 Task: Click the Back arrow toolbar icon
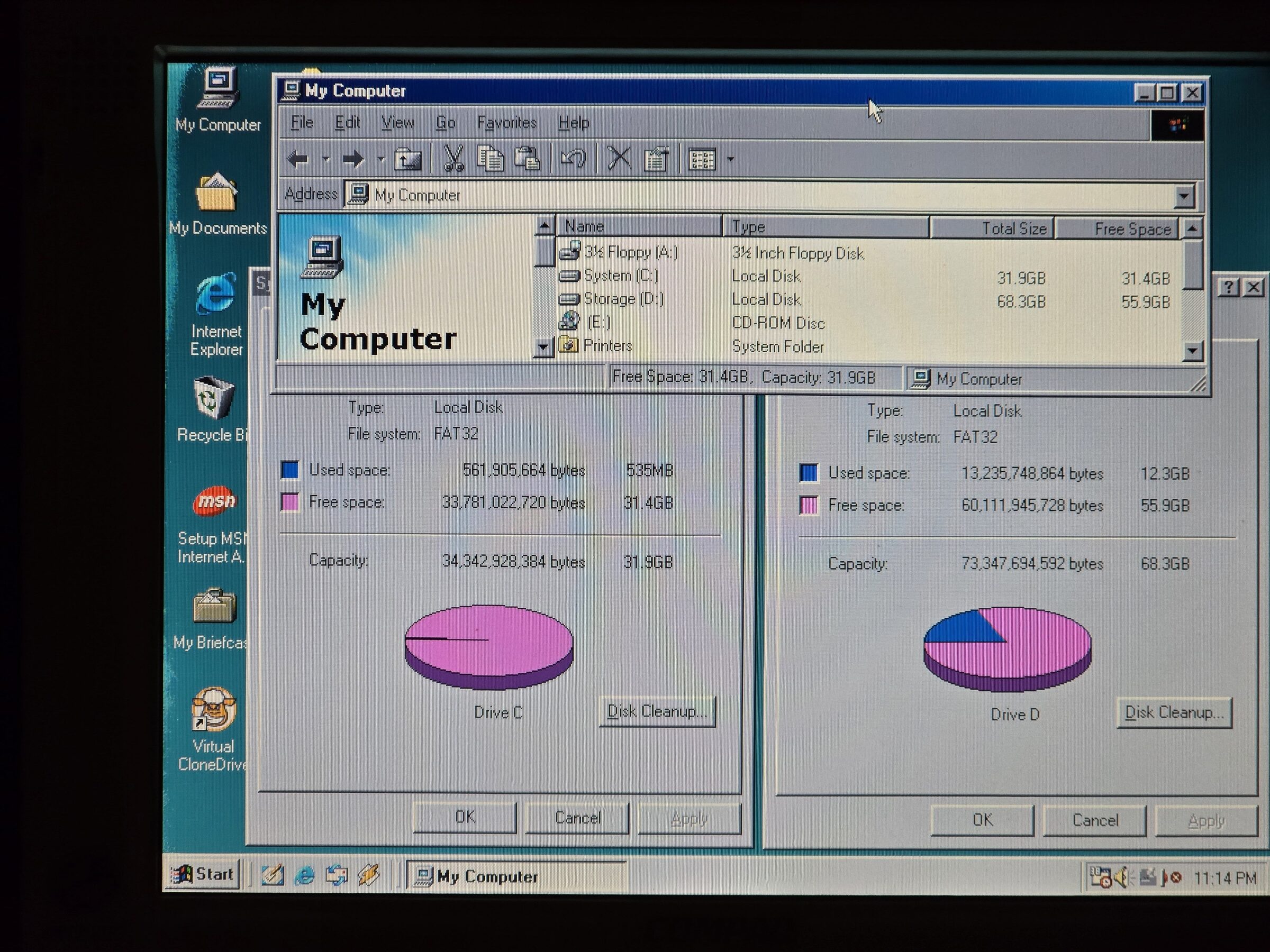pyautogui.click(x=298, y=159)
